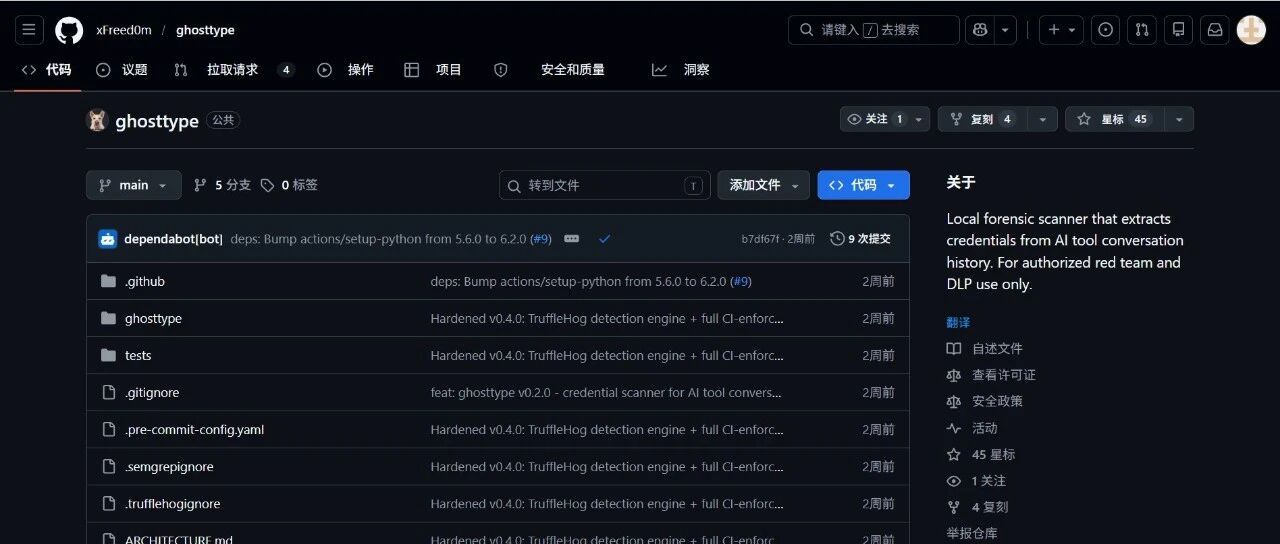
Task: Focus the 转到文件 go-to-file field
Action: (x=605, y=185)
